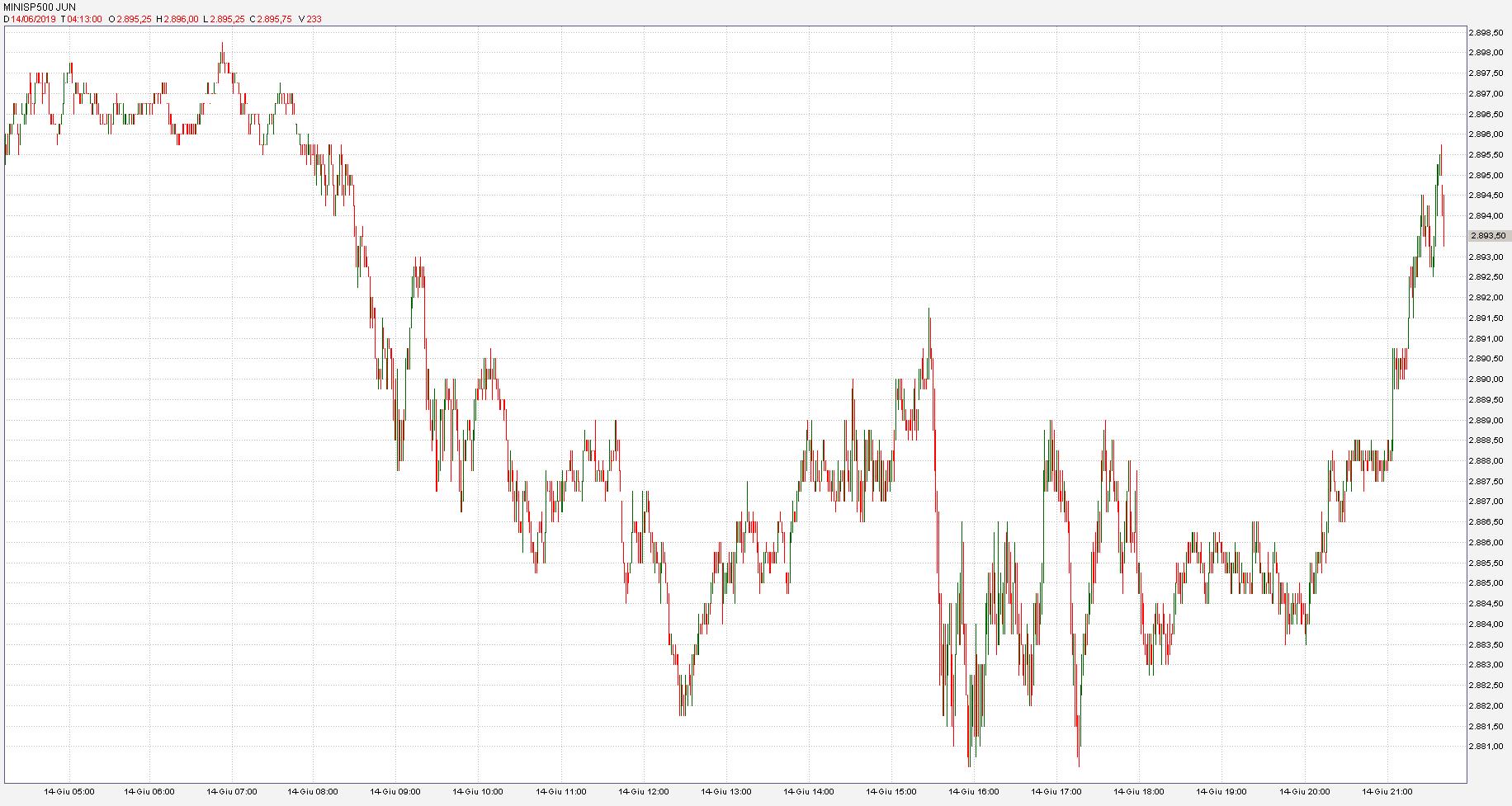Click time axis label 14-Giu 17:00
This screenshot has width=1512, height=806.
click(x=1056, y=792)
